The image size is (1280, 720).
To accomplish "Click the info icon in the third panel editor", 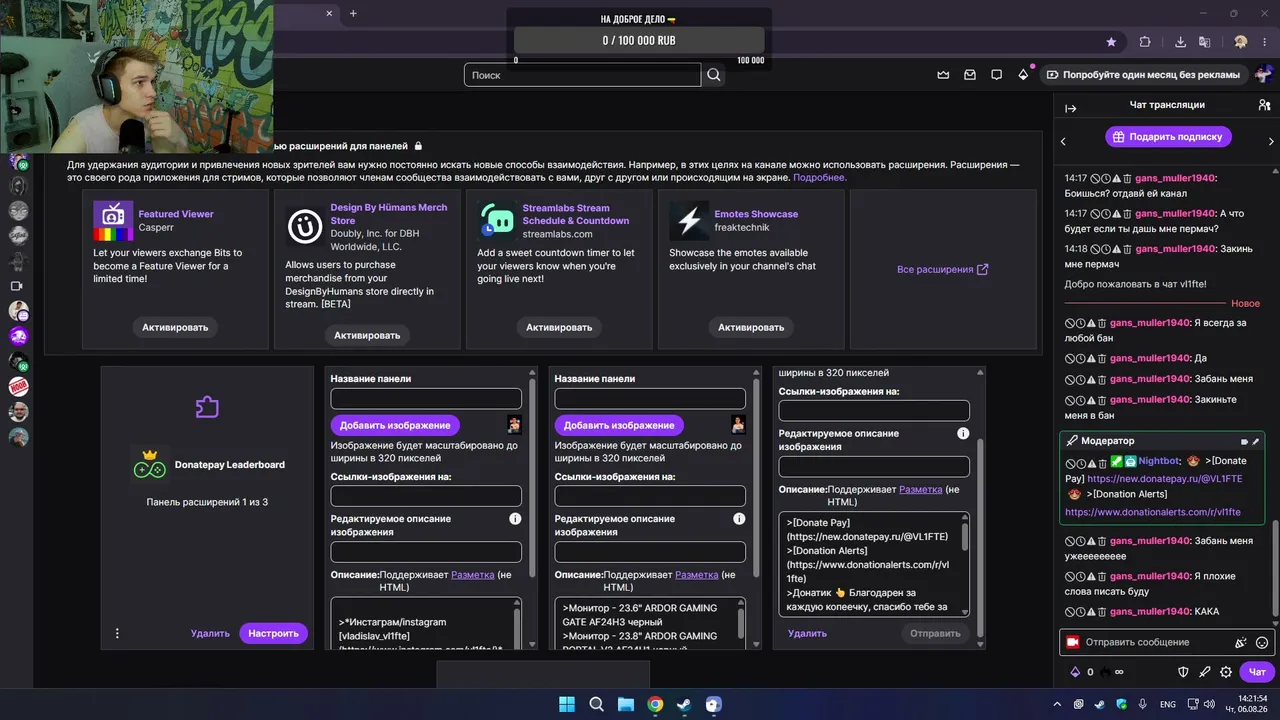I will (739, 519).
